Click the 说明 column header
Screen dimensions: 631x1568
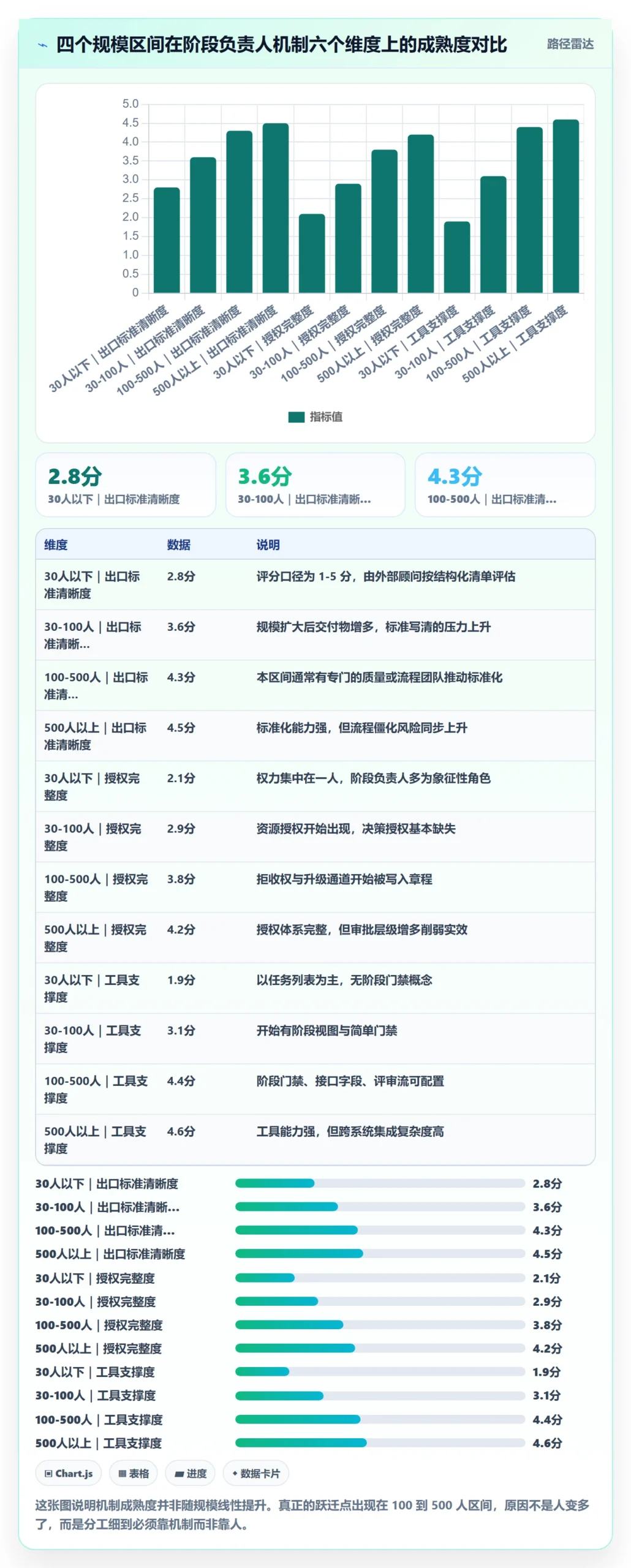[x=268, y=545]
